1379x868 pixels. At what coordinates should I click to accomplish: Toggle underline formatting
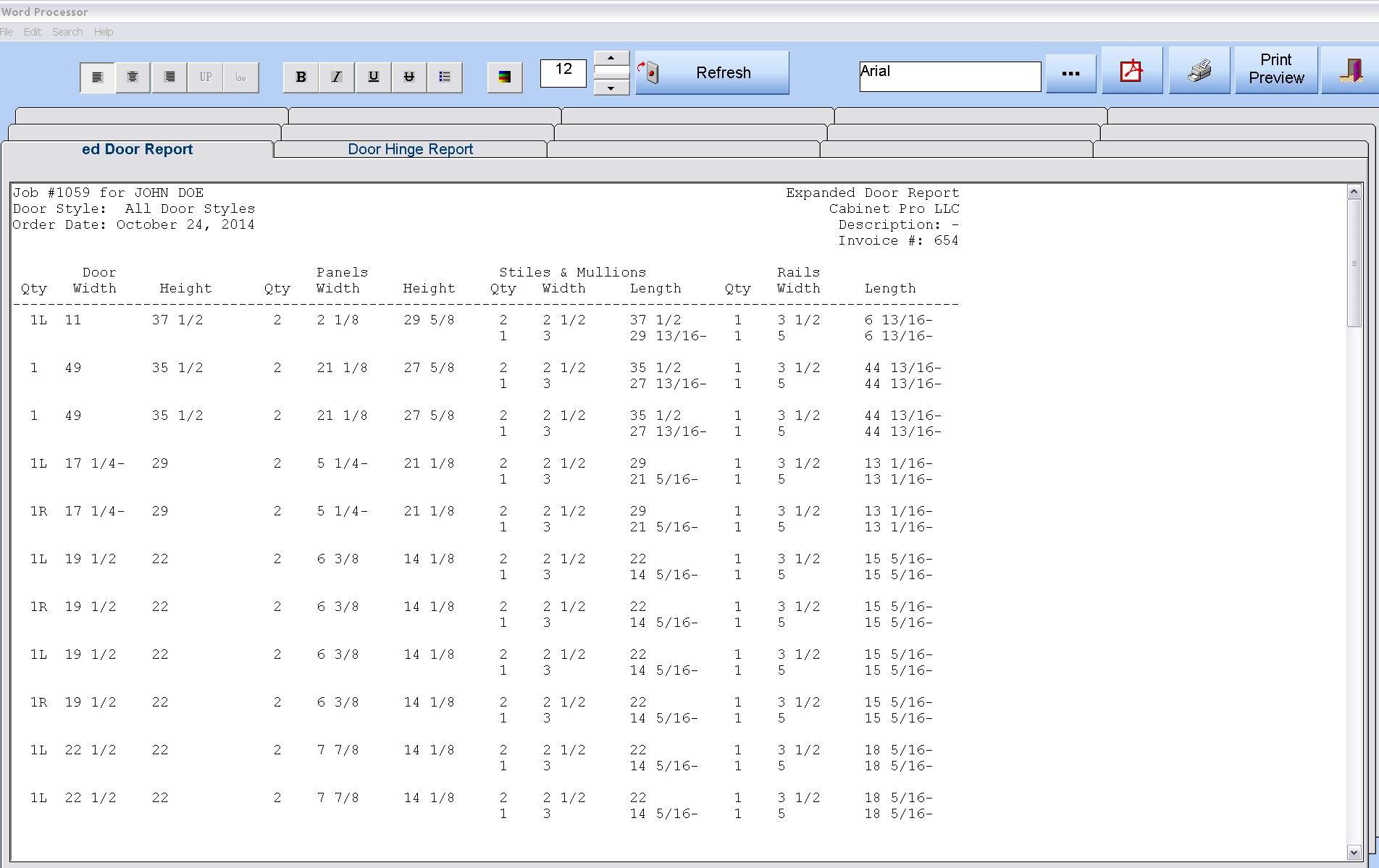tap(373, 77)
